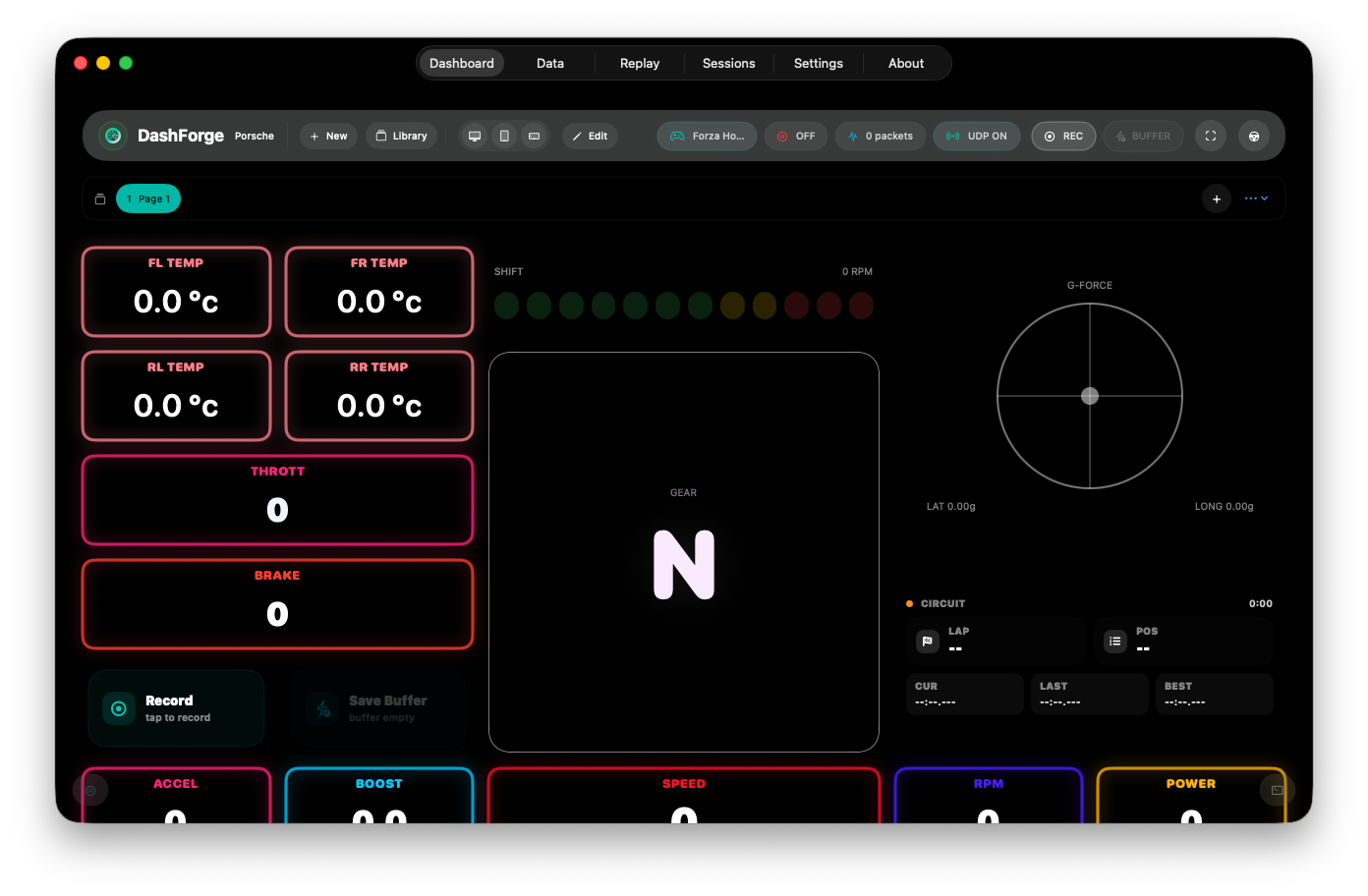Click the 0:00 circuit timer
Screen dimensions: 1368x896
[x=1261, y=603]
